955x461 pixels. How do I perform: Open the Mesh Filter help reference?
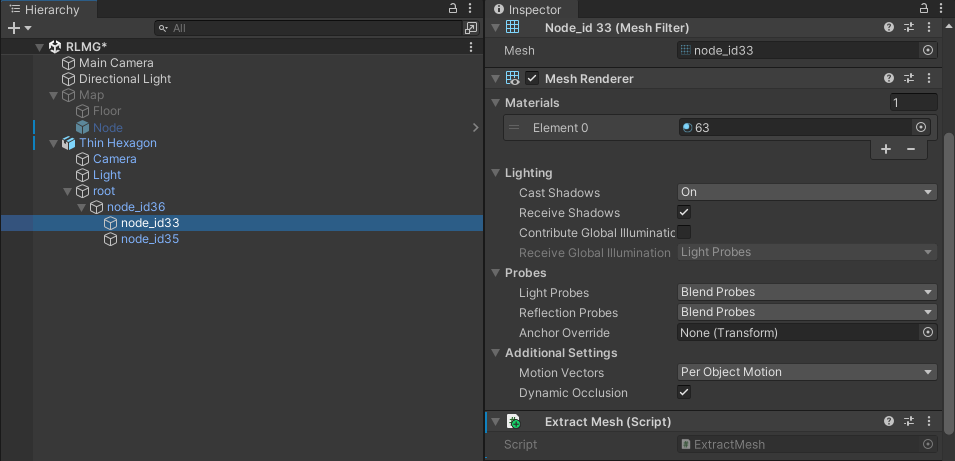pos(889,27)
